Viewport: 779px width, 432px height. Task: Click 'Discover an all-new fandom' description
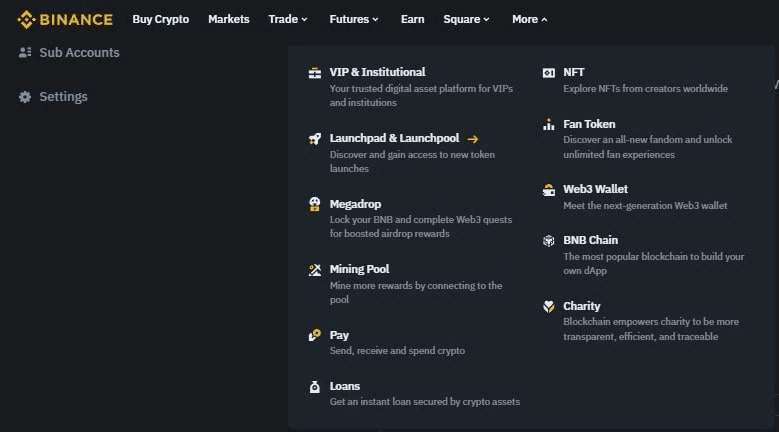(x=647, y=147)
